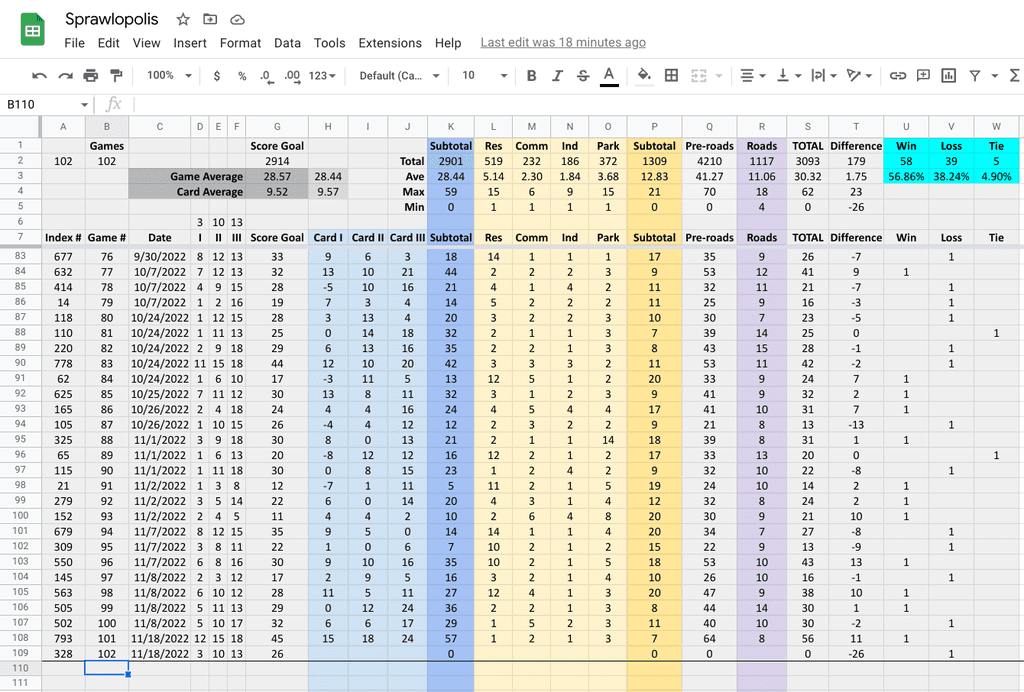Open the zoom level dropdown
Image resolution: width=1024 pixels, height=692 pixels.
tap(165, 75)
